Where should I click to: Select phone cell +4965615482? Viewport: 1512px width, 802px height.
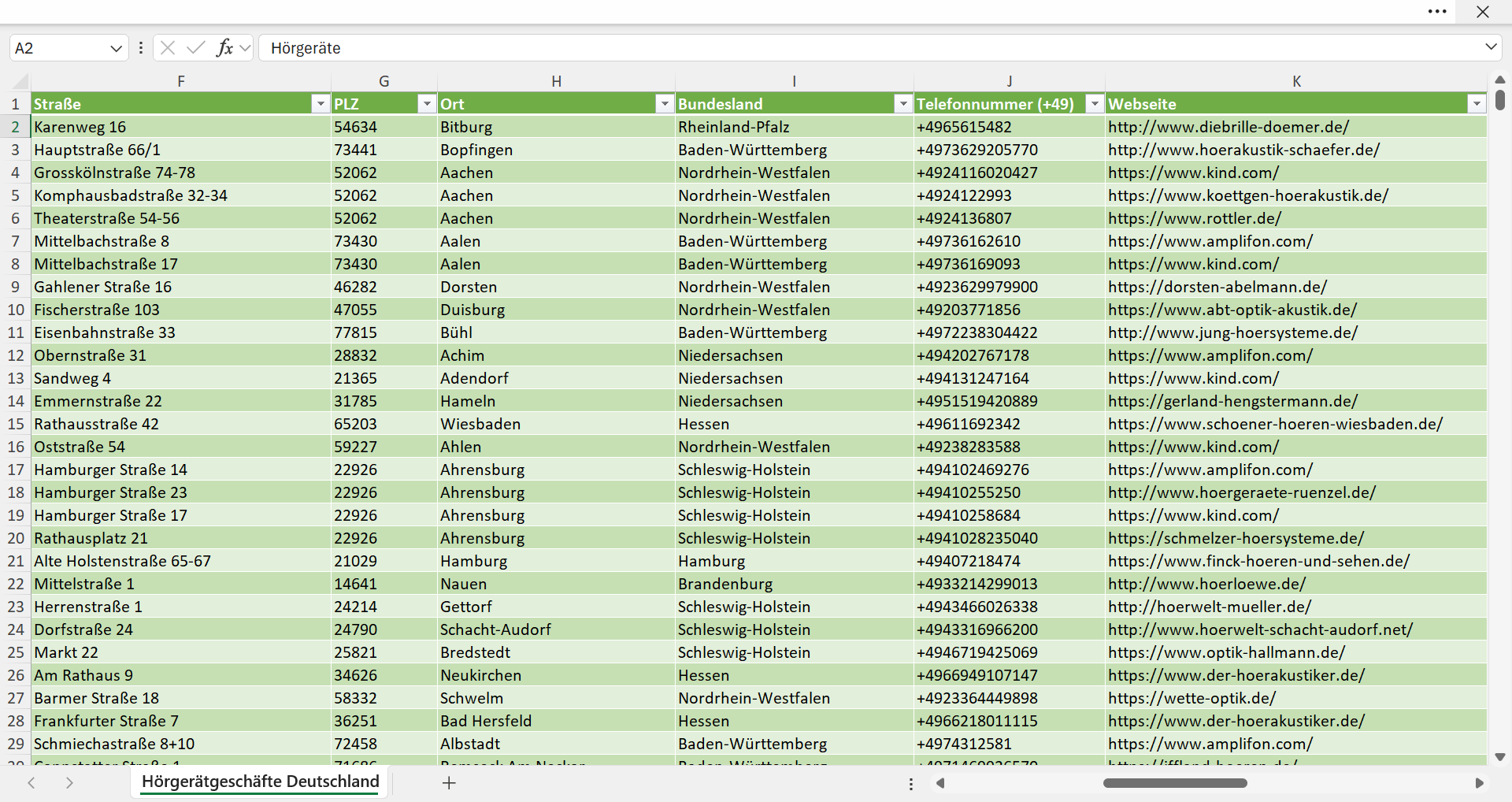[x=1010, y=127]
